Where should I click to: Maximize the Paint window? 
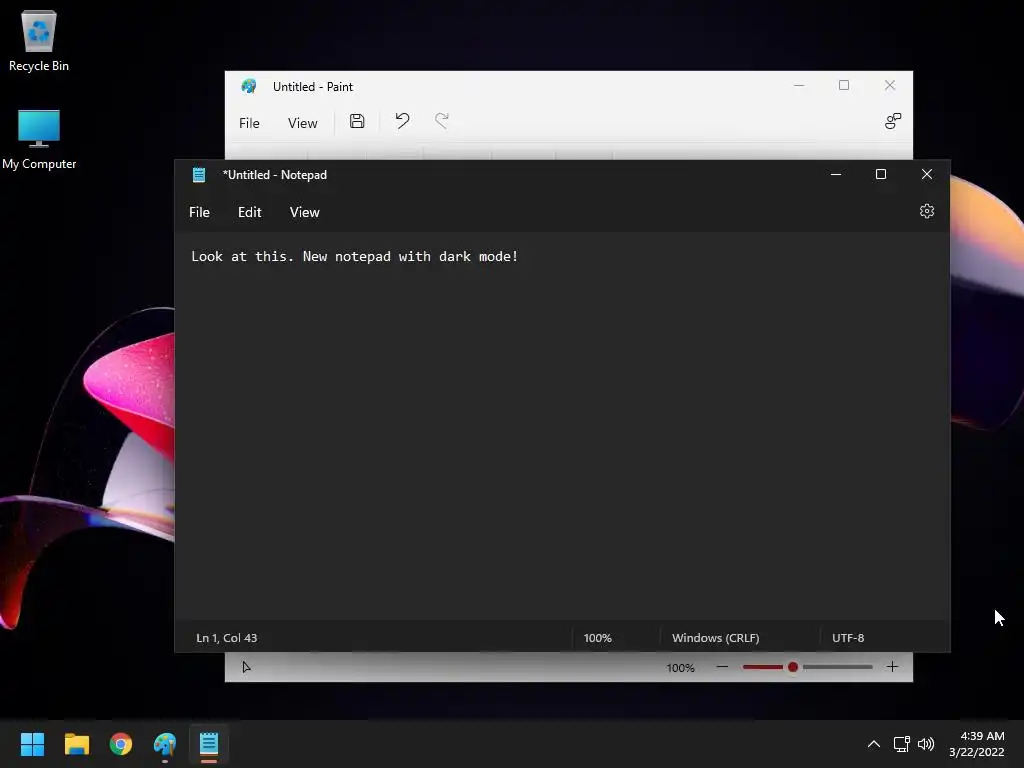[844, 86]
